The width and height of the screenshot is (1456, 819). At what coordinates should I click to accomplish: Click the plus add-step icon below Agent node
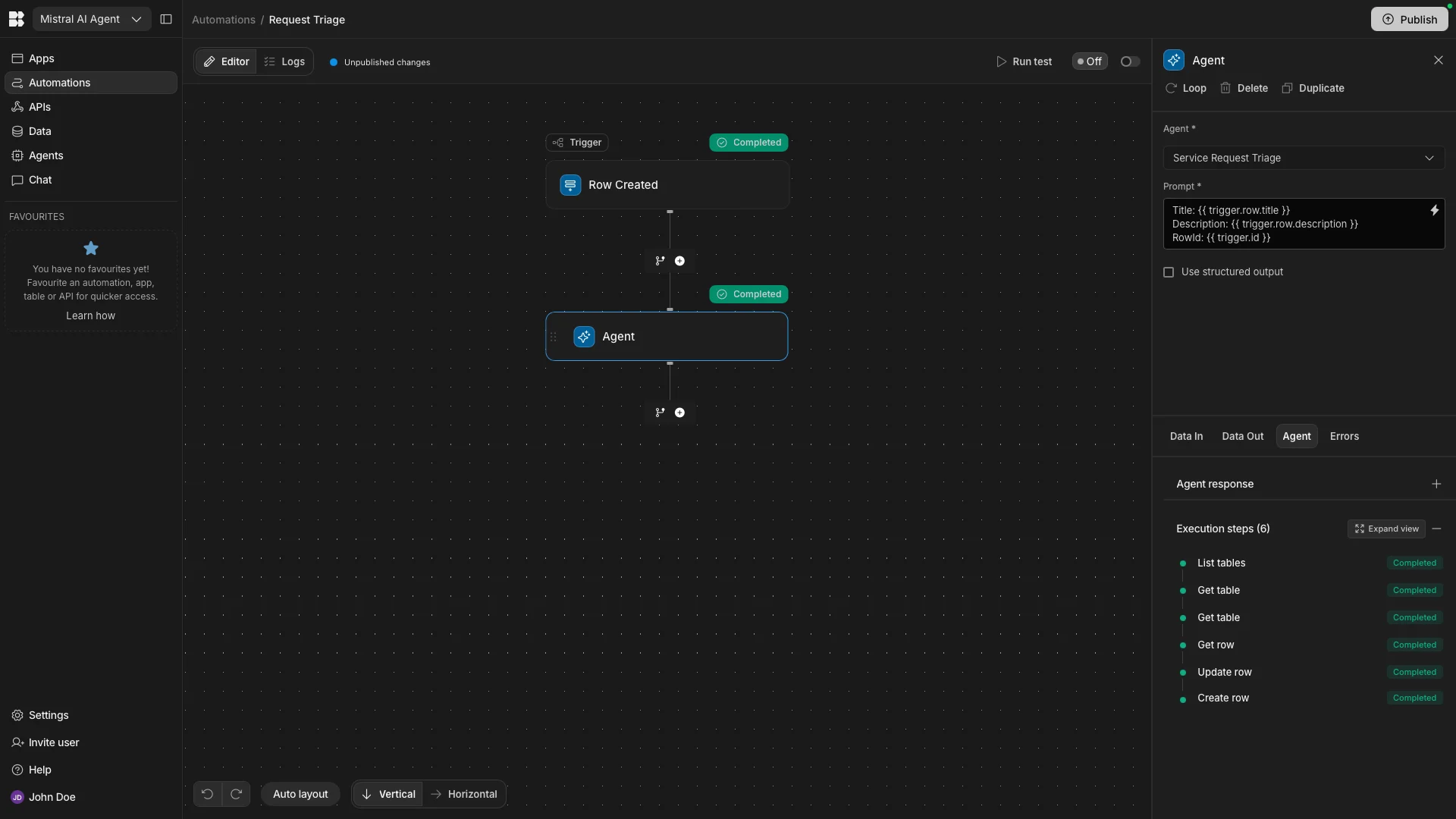679,413
